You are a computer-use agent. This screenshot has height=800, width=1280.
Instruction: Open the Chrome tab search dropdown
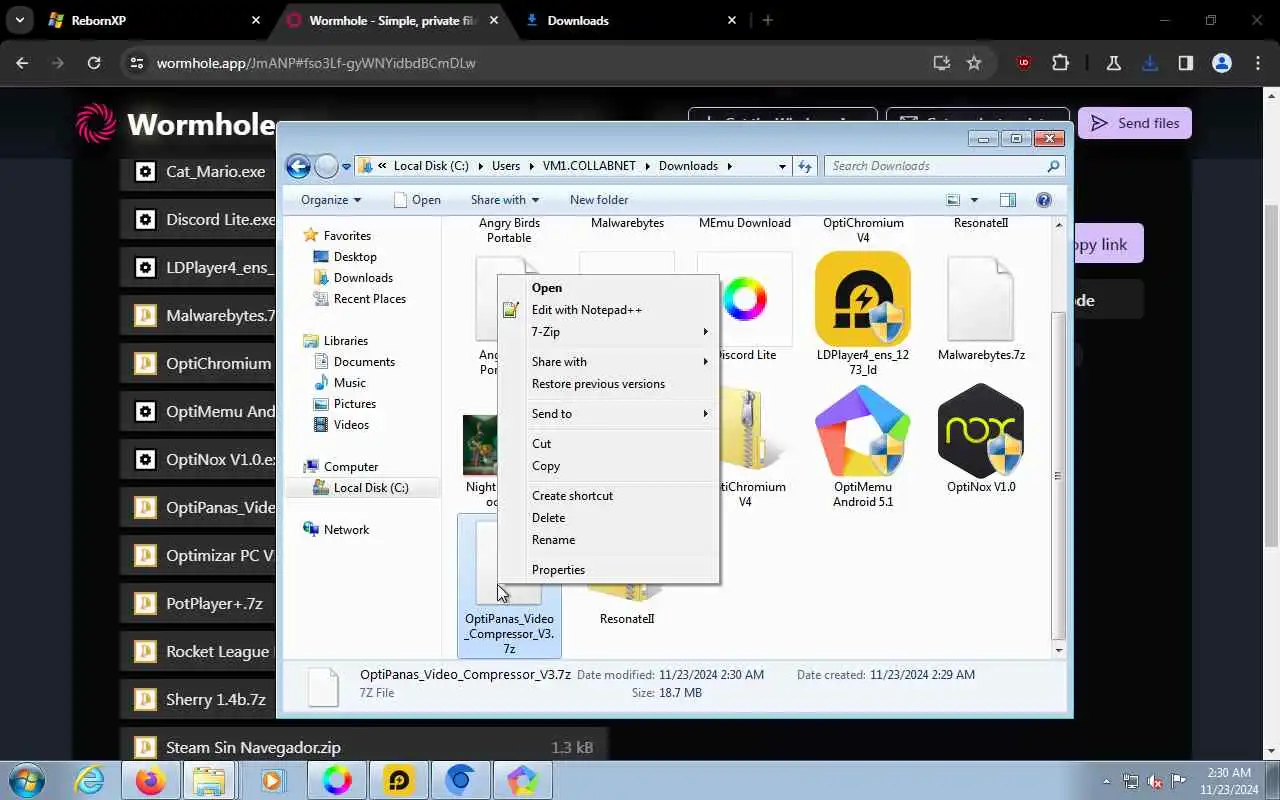coord(19,20)
